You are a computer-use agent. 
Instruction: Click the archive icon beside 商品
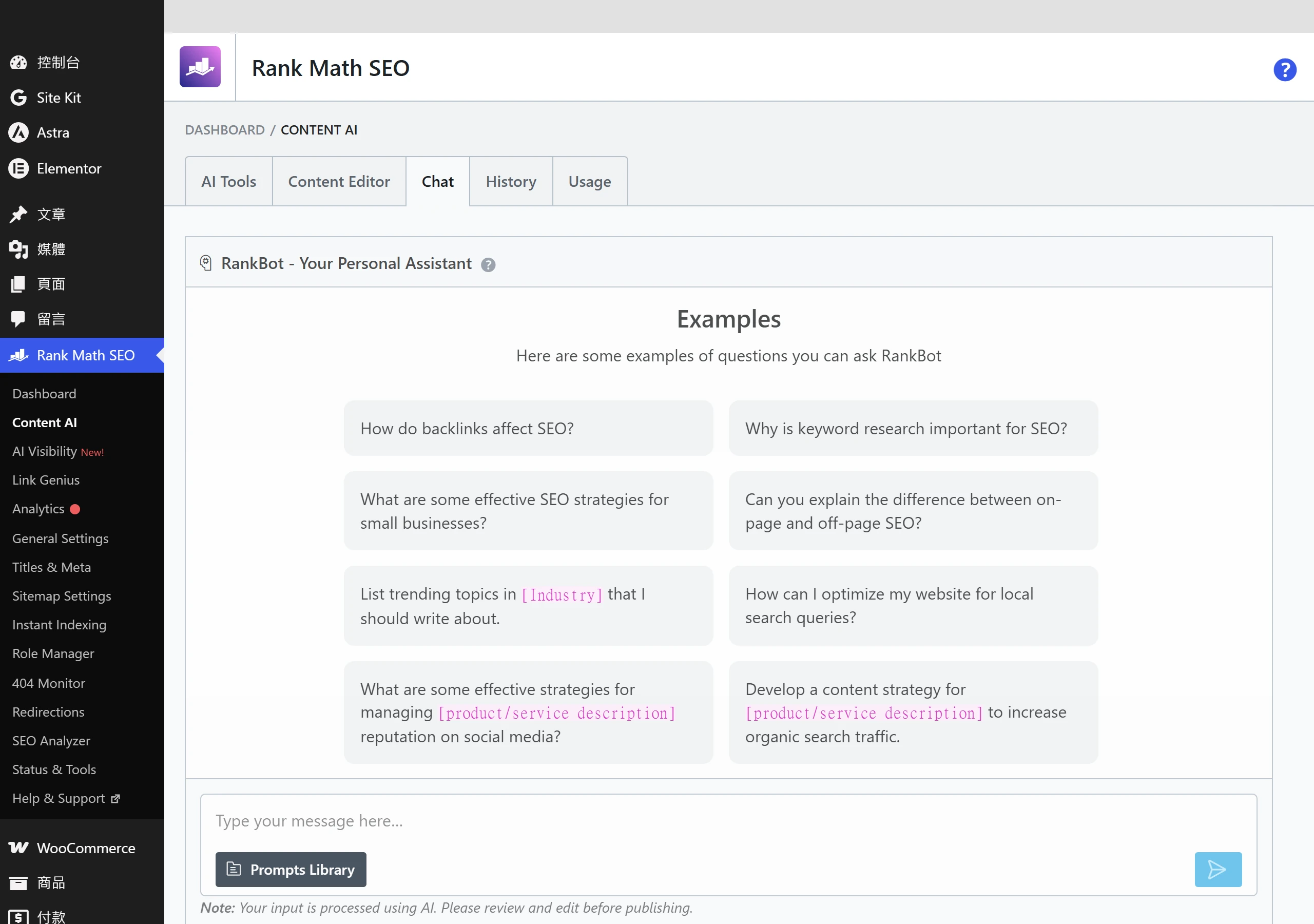(x=18, y=883)
